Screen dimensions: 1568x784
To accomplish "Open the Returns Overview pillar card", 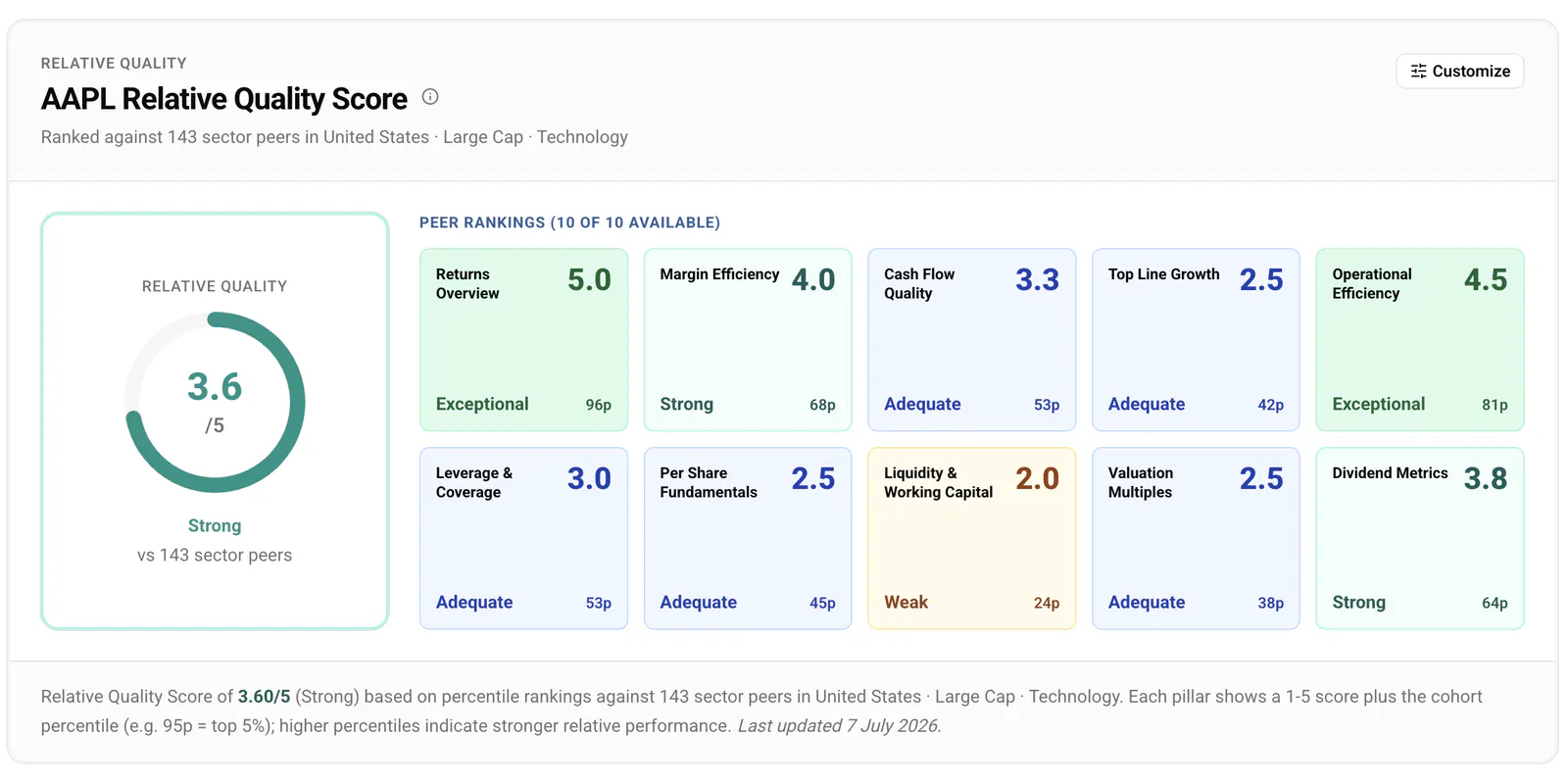I will (524, 340).
